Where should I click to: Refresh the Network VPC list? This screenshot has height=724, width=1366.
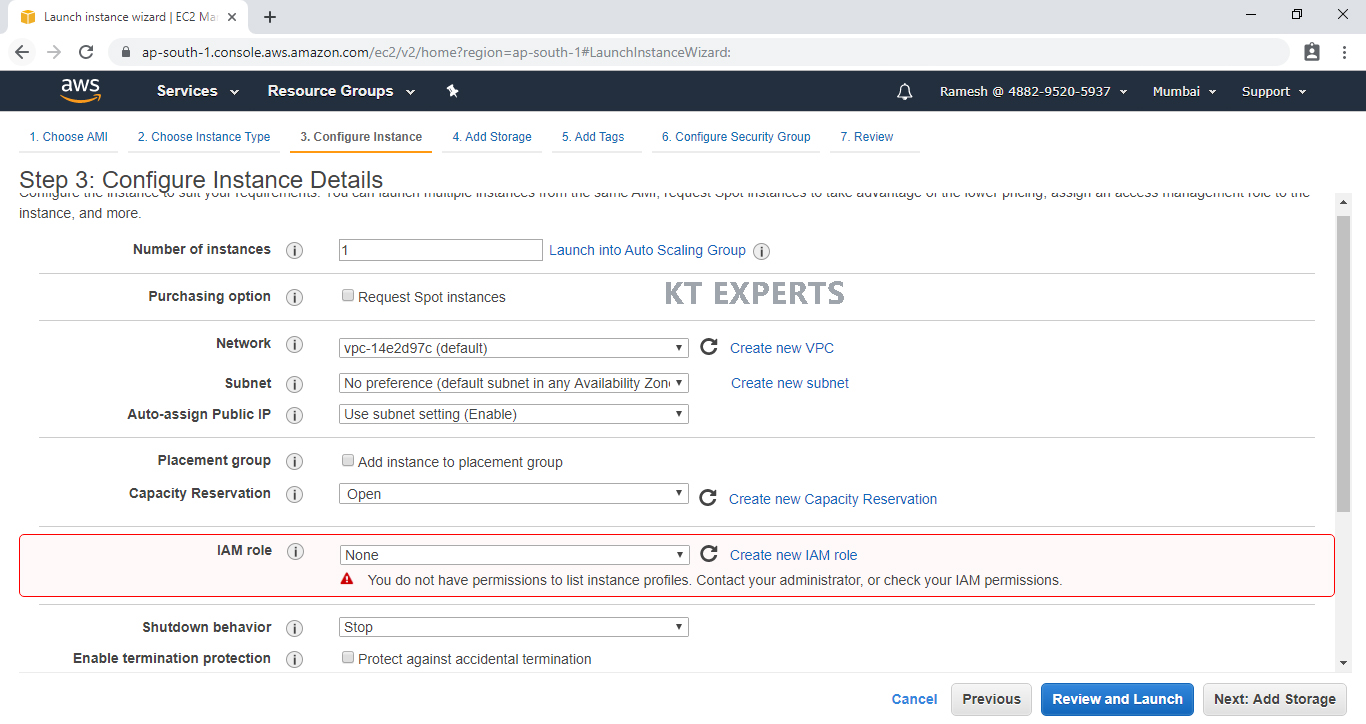(x=708, y=347)
